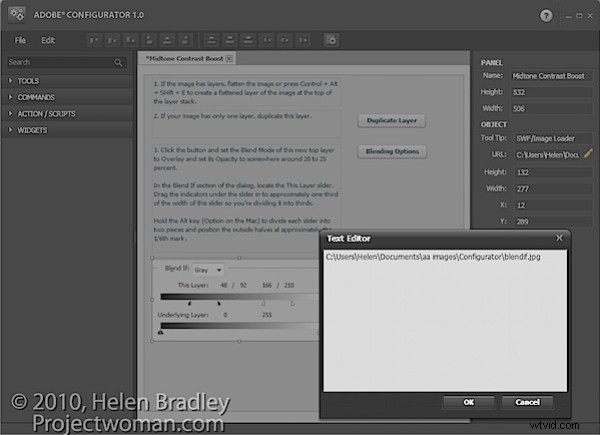Click the fifth distribute icon after toolbar divider

pos(285,40)
